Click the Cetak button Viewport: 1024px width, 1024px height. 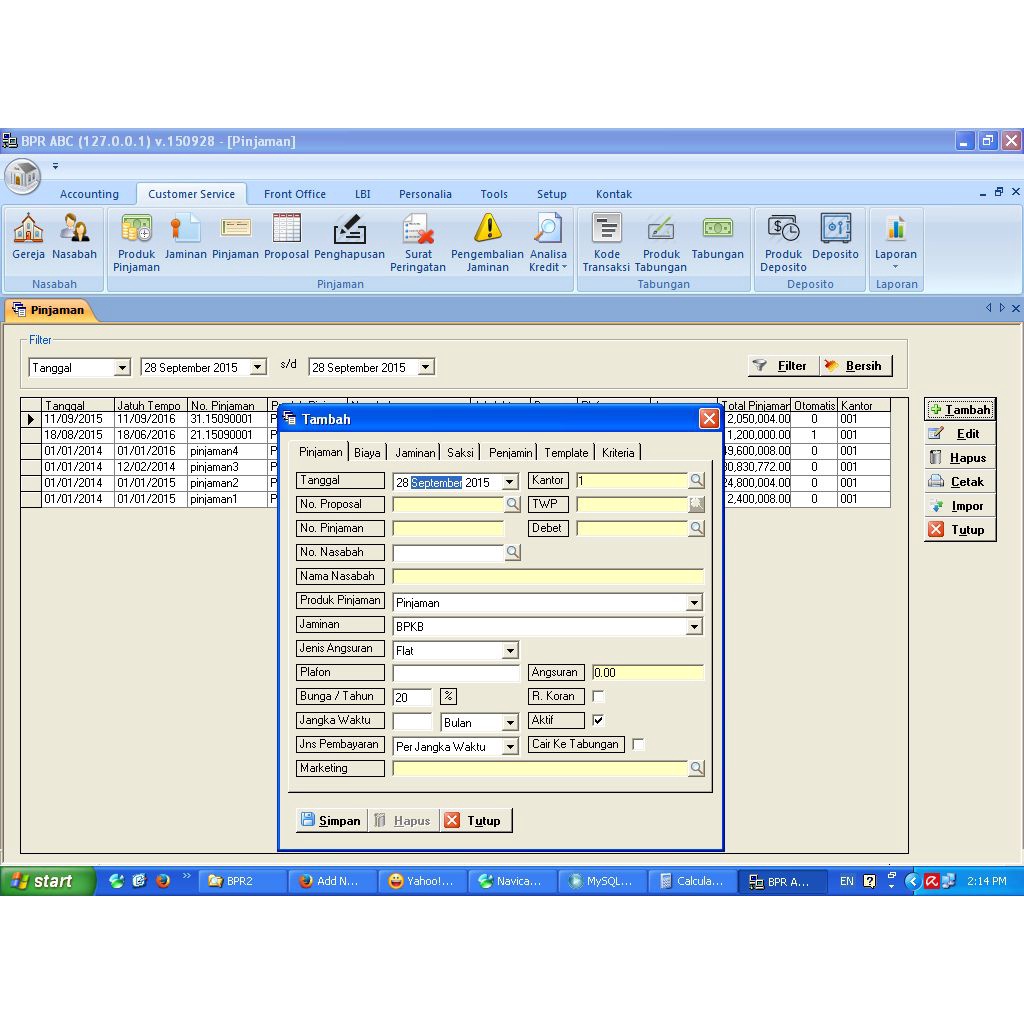point(960,482)
